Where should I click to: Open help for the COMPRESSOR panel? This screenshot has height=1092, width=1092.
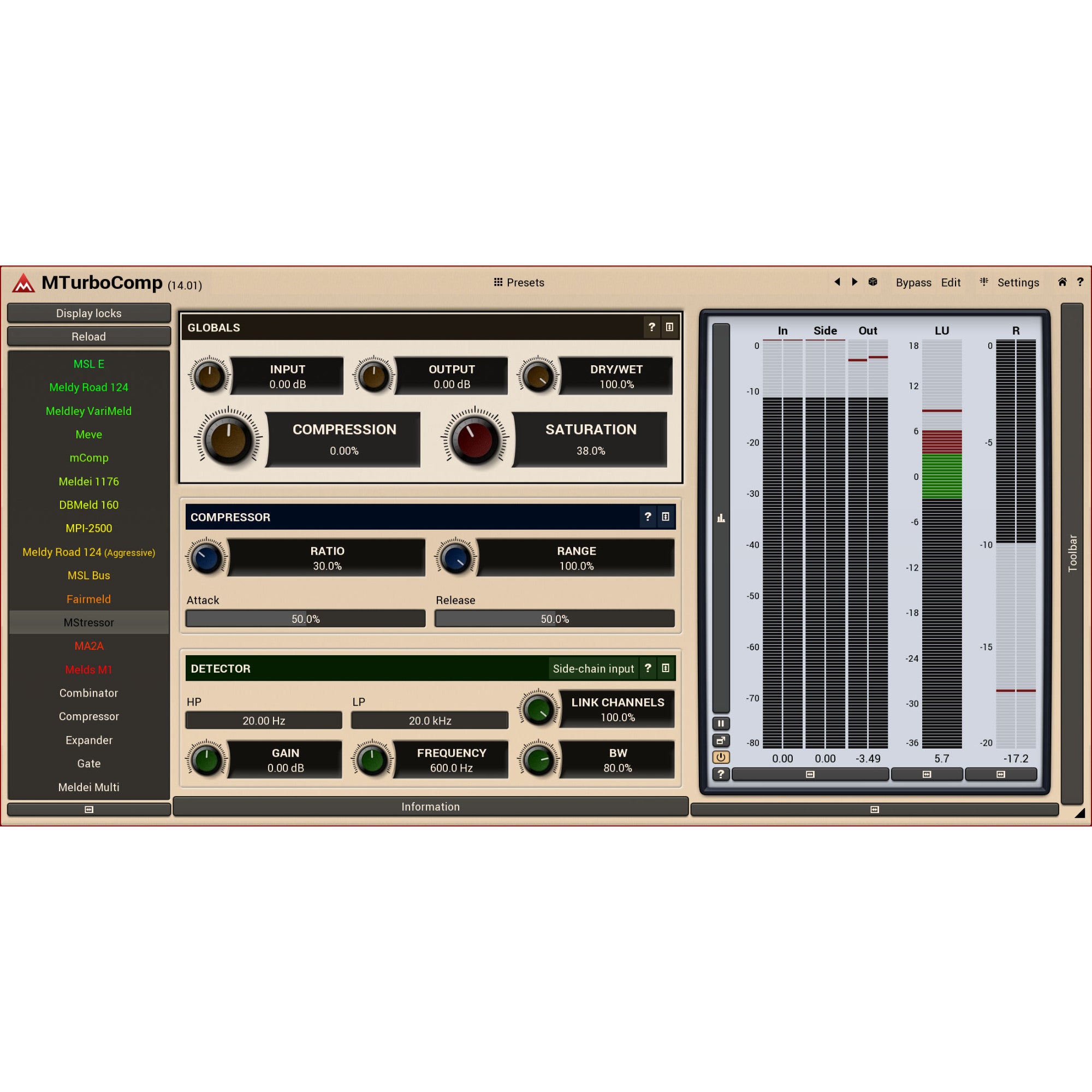(x=648, y=517)
